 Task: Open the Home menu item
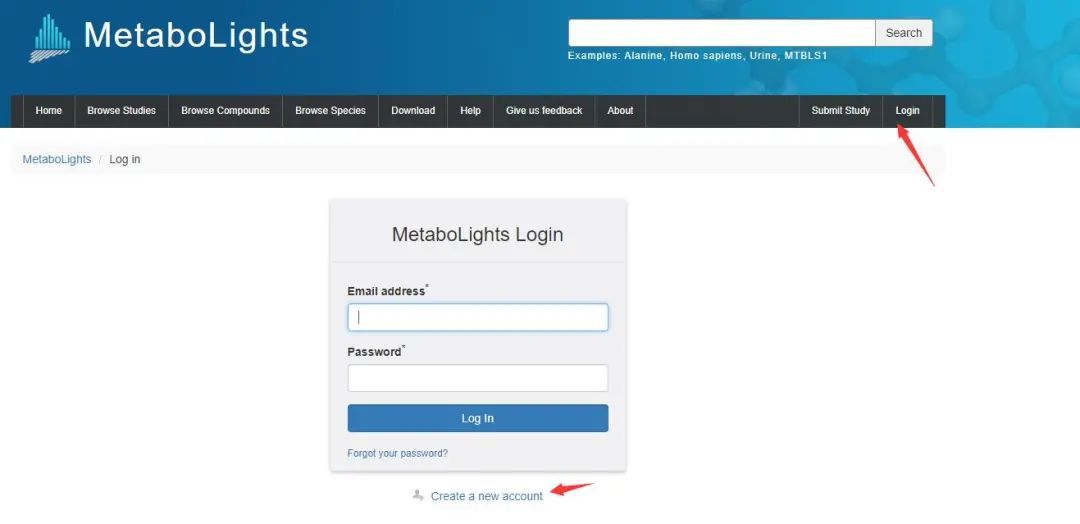point(48,111)
